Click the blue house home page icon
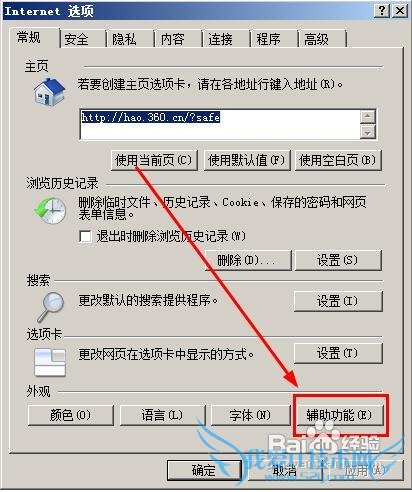 (49, 92)
